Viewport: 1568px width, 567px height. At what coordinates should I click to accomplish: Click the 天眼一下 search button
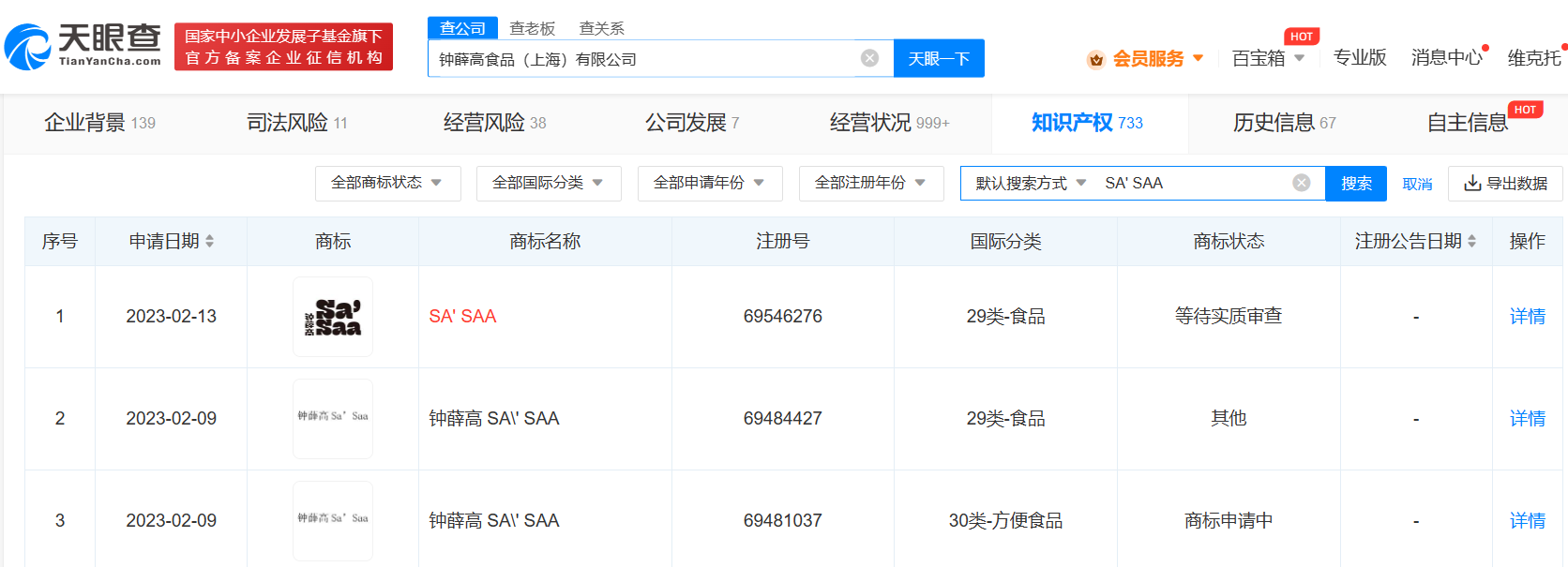coord(939,58)
